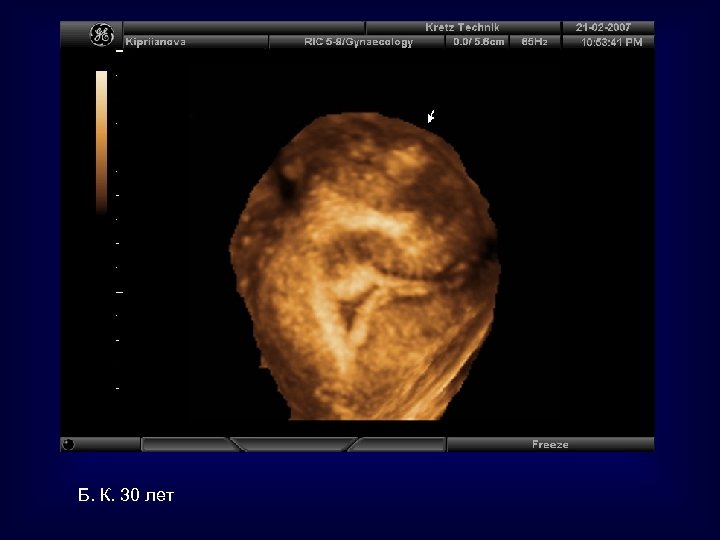Click the 65Hz frame rate value
This screenshot has height=540, width=720.
(534, 42)
